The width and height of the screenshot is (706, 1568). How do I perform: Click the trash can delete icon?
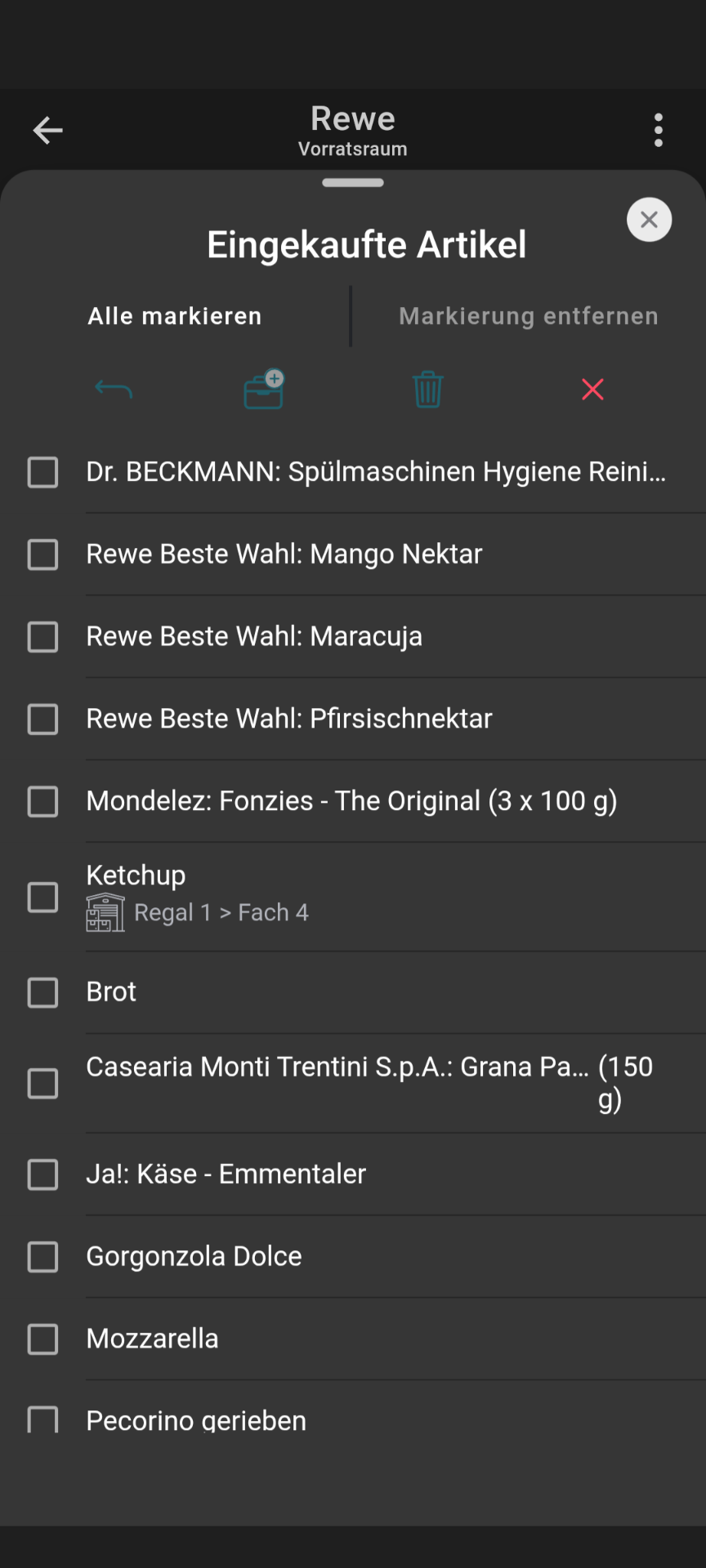click(428, 390)
